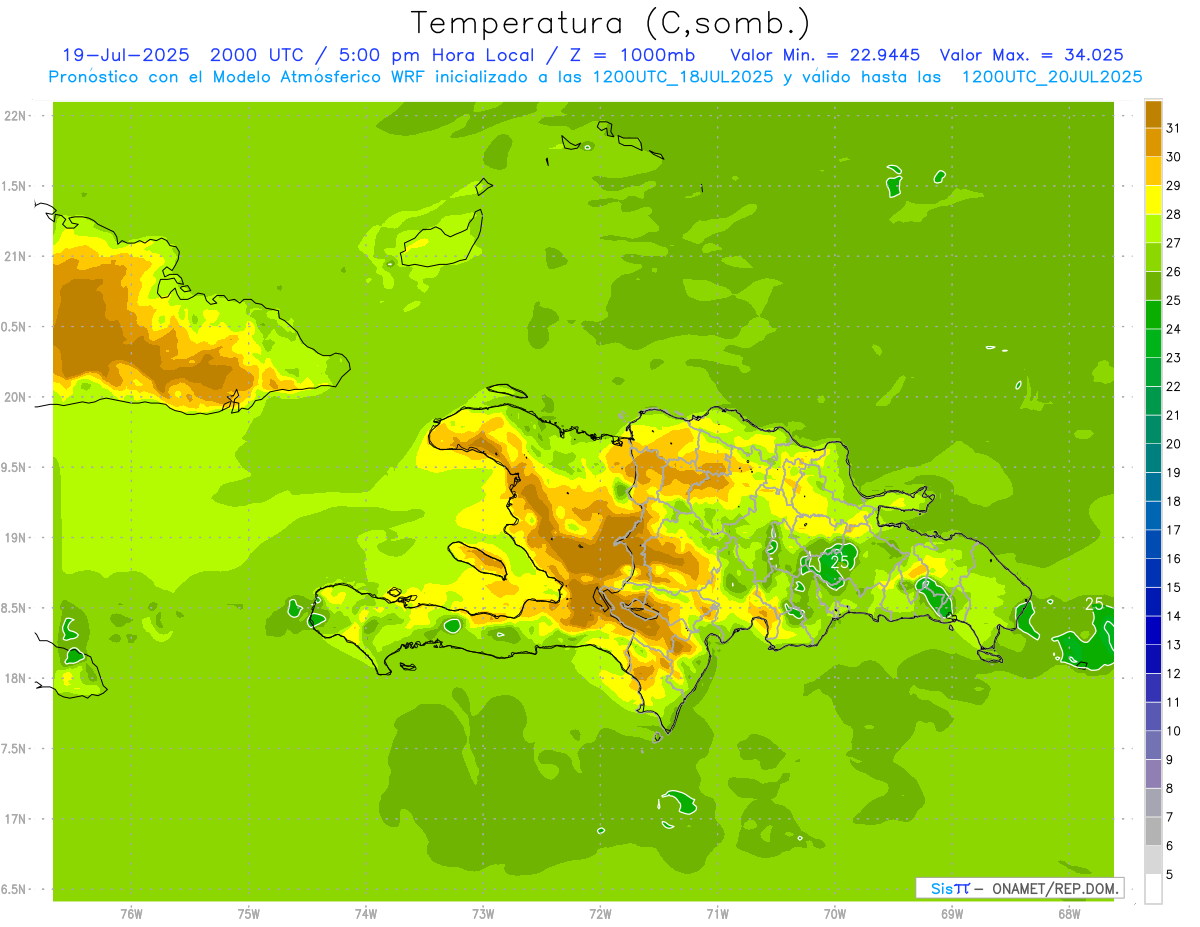Click the "72W" longitude label
This screenshot has width=1200, height=927.
(x=600, y=913)
